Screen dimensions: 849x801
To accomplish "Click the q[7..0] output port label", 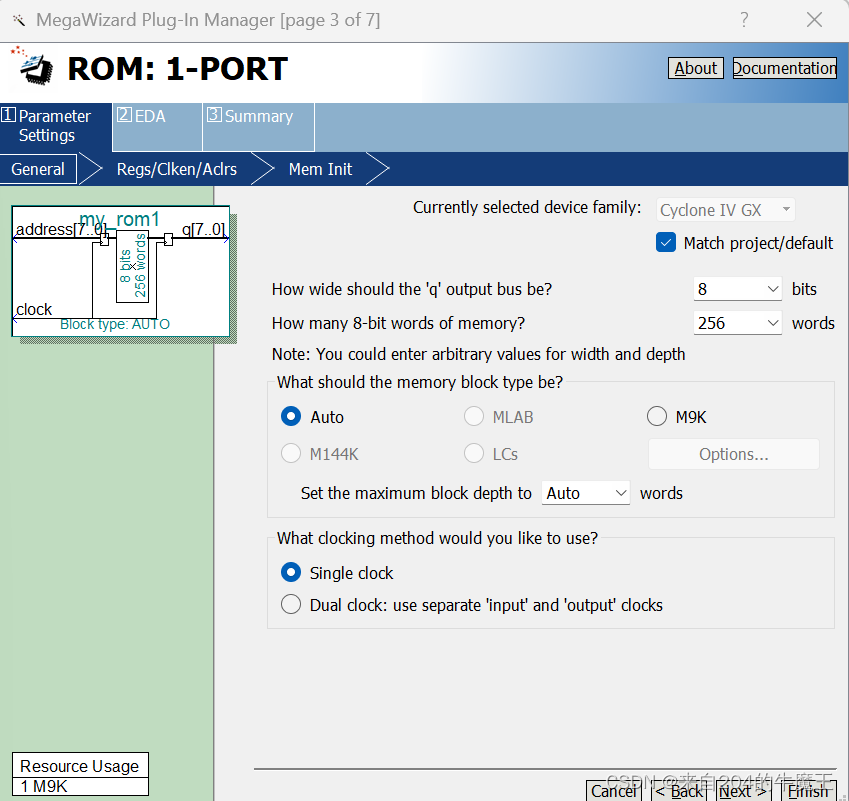I will point(203,229).
